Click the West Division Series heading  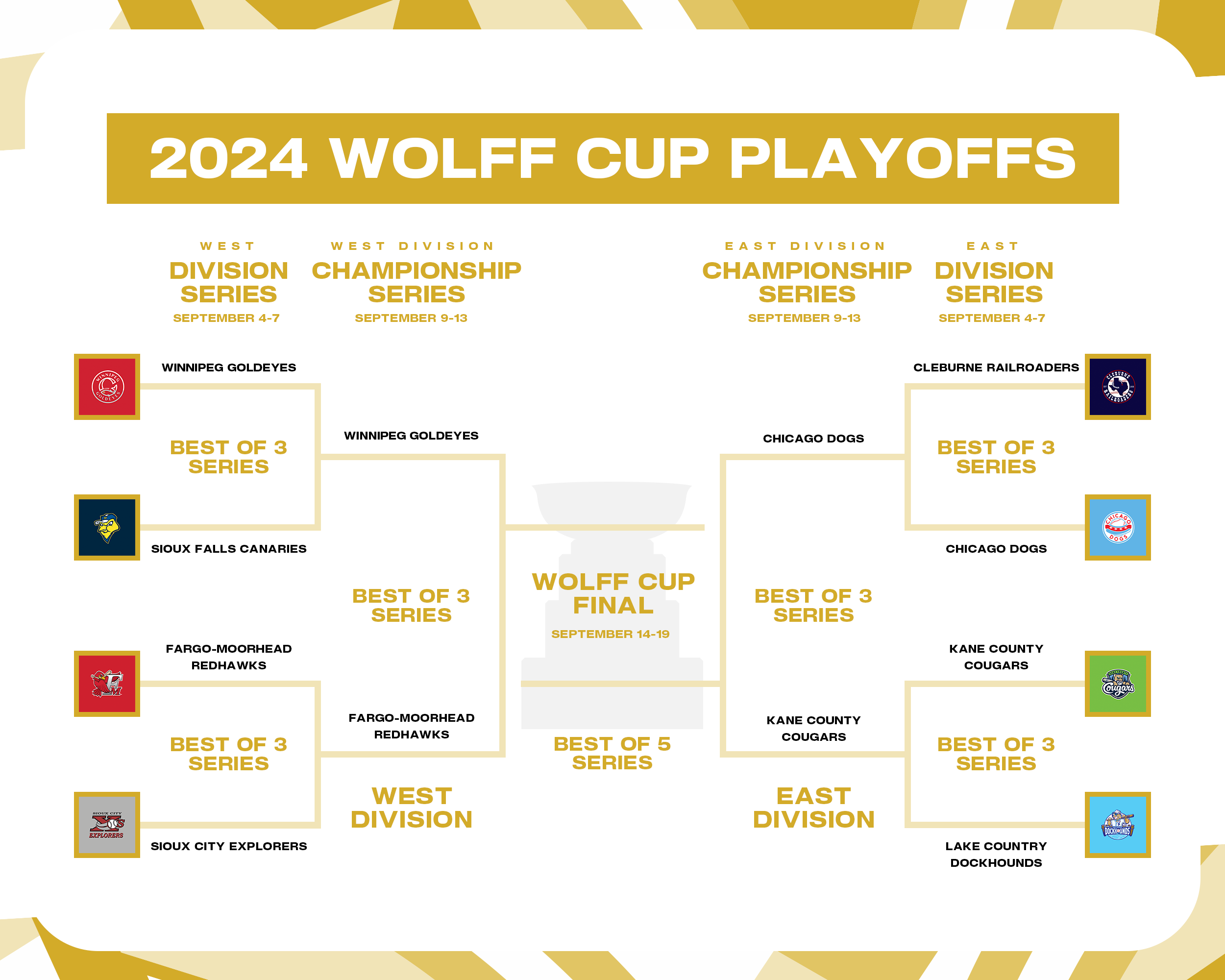point(228,282)
